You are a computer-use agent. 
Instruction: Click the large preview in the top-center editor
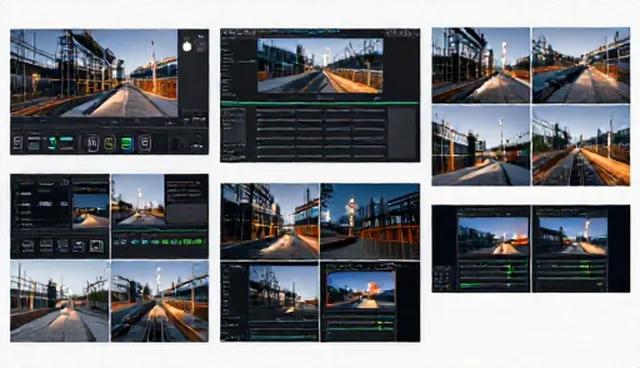pyautogui.click(x=320, y=66)
